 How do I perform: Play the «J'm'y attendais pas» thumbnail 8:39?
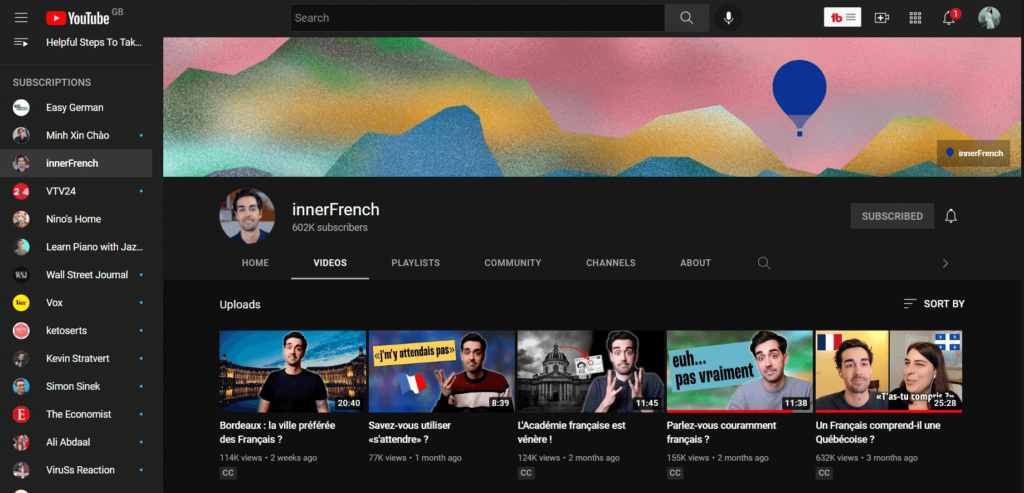click(441, 371)
